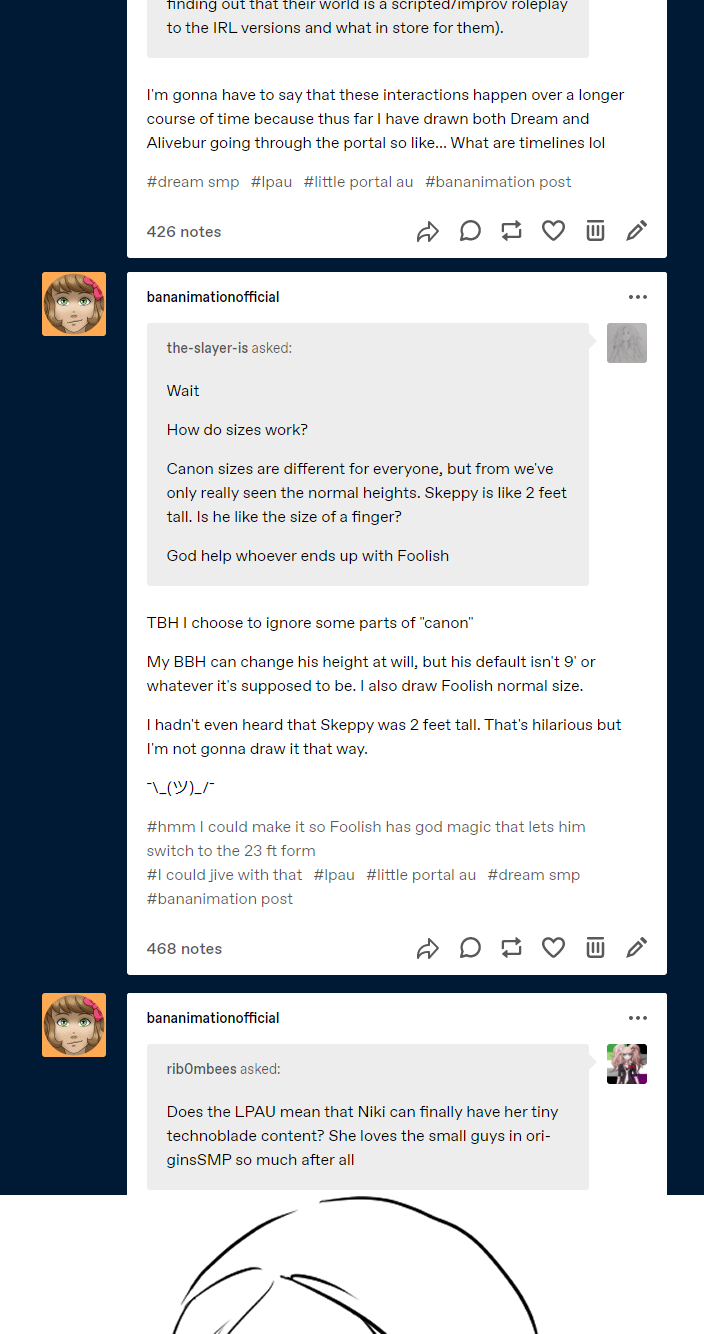The image size is (704, 1334).
Task: Reply to the 426 notes post
Action: pos(470,231)
